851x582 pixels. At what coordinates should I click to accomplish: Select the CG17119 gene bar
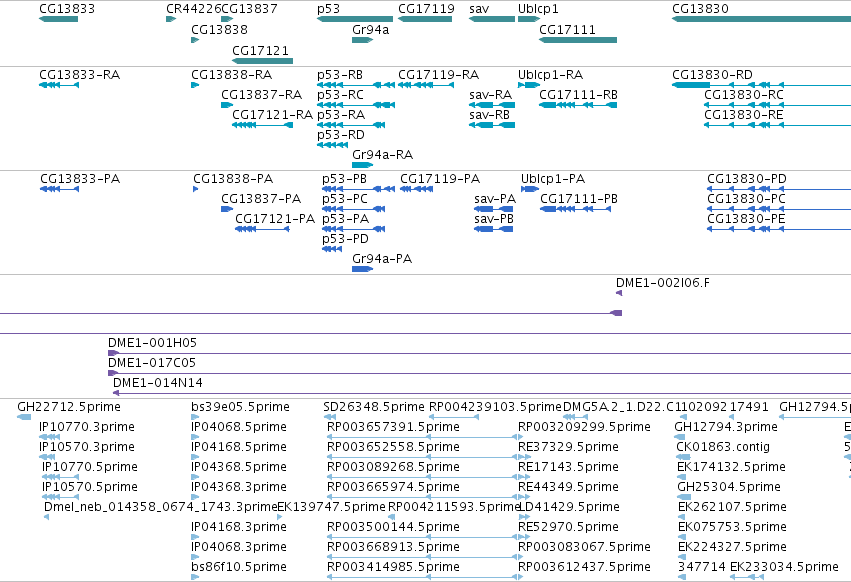[x=425, y=19]
